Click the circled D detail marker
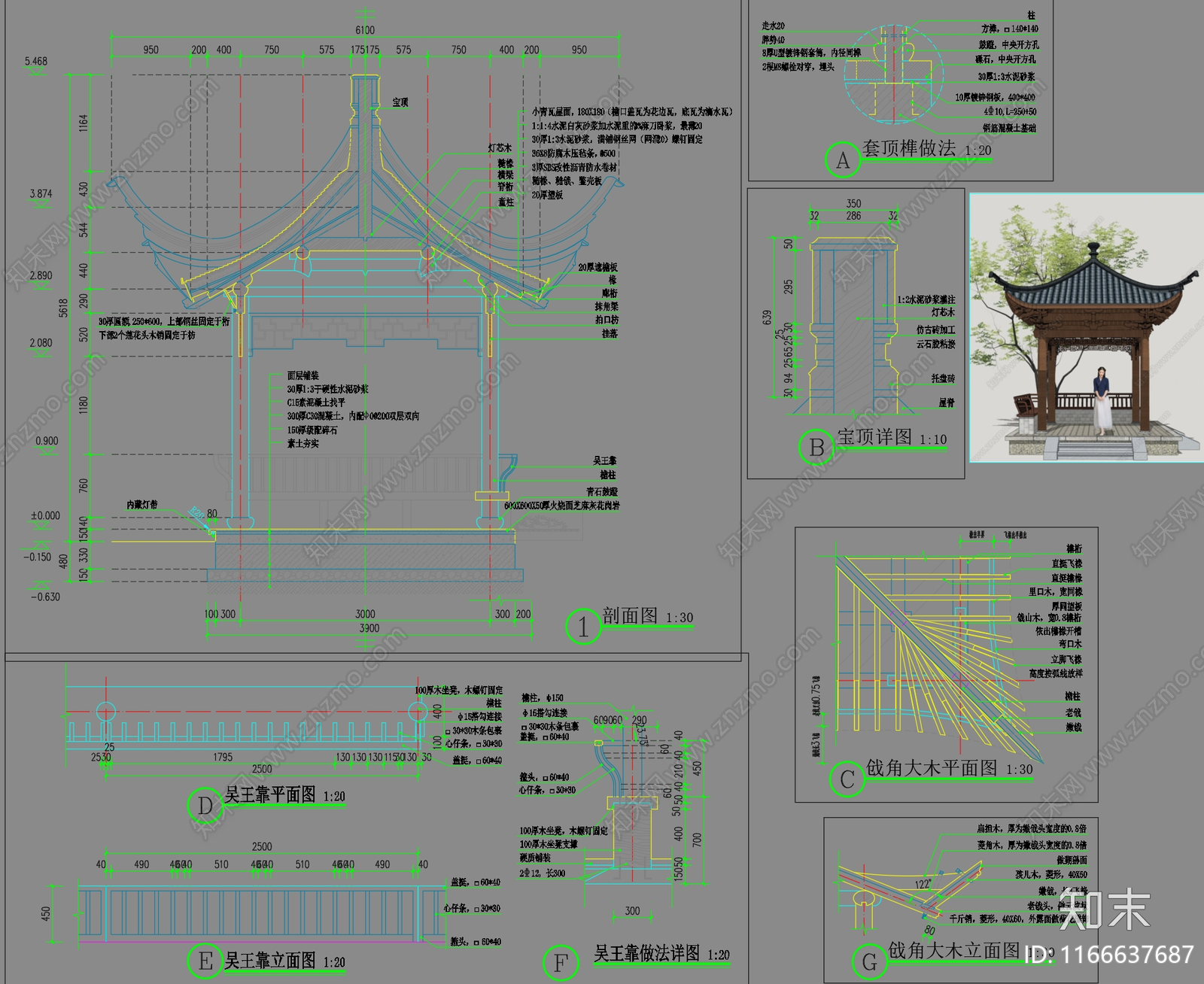Image resolution: width=1204 pixels, height=984 pixels. click(205, 806)
